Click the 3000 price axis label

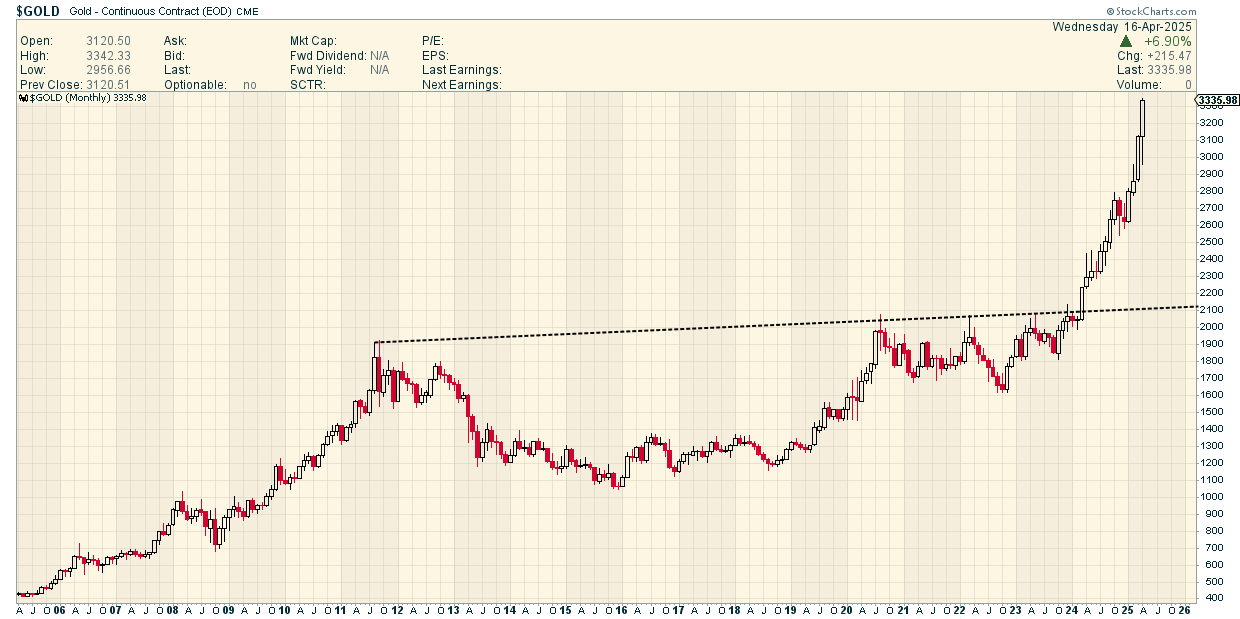click(x=1211, y=157)
